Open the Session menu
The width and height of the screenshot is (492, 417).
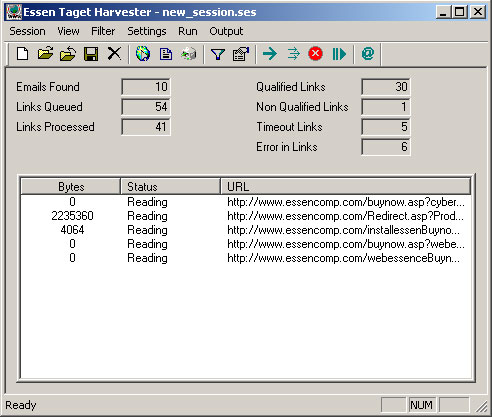pos(27,31)
